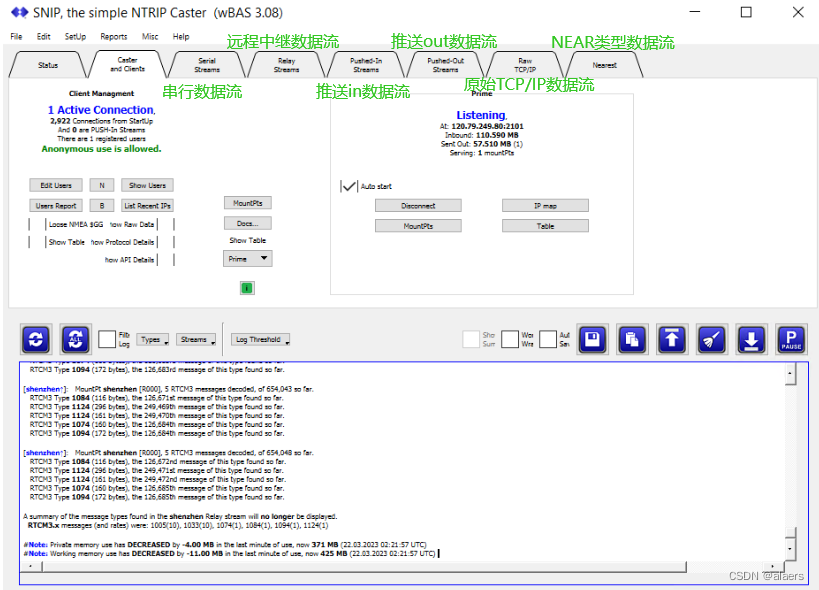Click the refresh ALL icon button
The width and height of the screenshot is (819, 590).
[76, 339]
